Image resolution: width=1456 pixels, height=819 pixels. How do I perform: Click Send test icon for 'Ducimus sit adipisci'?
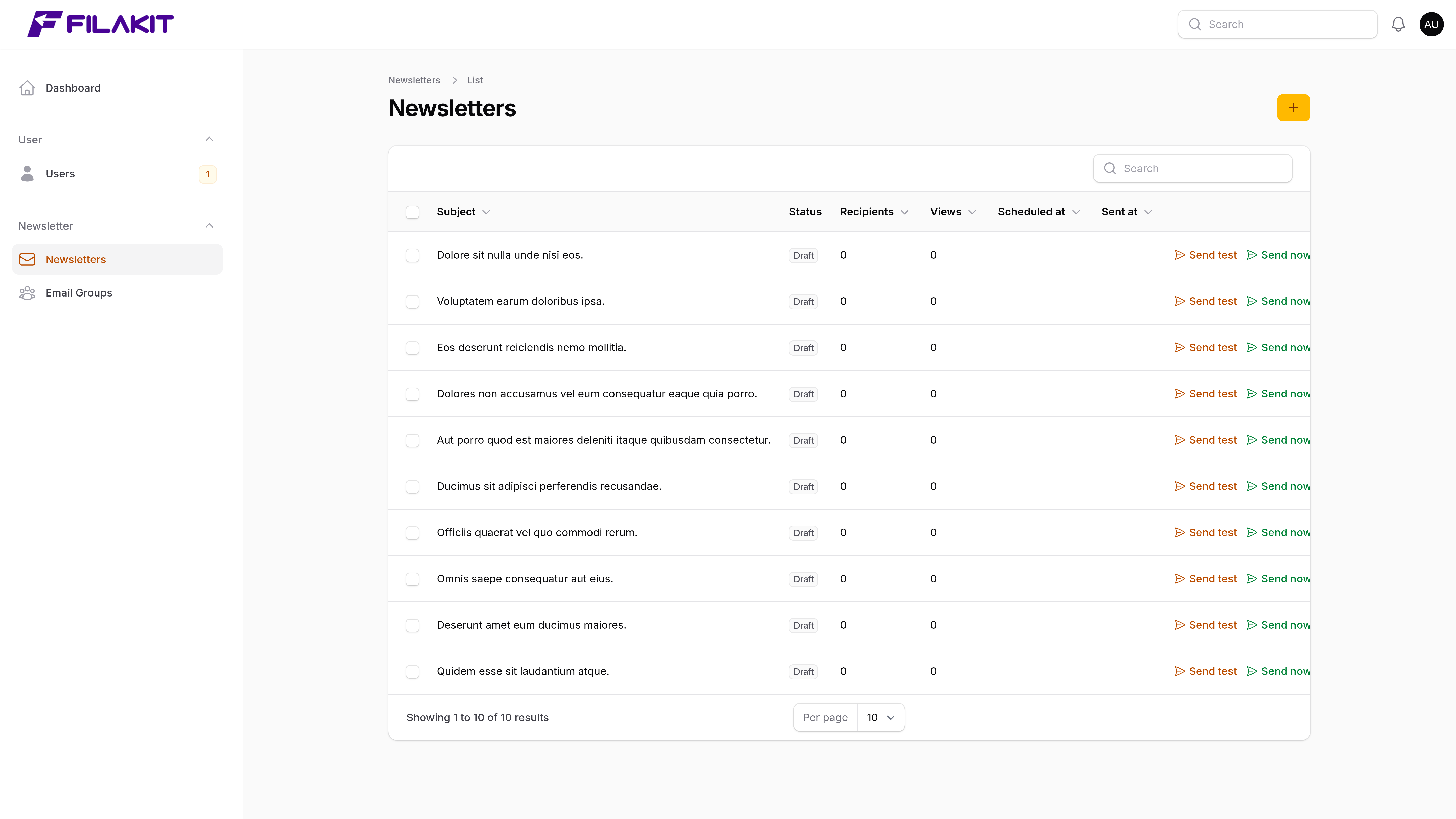pyautogui.click(x=1180, y=486)
